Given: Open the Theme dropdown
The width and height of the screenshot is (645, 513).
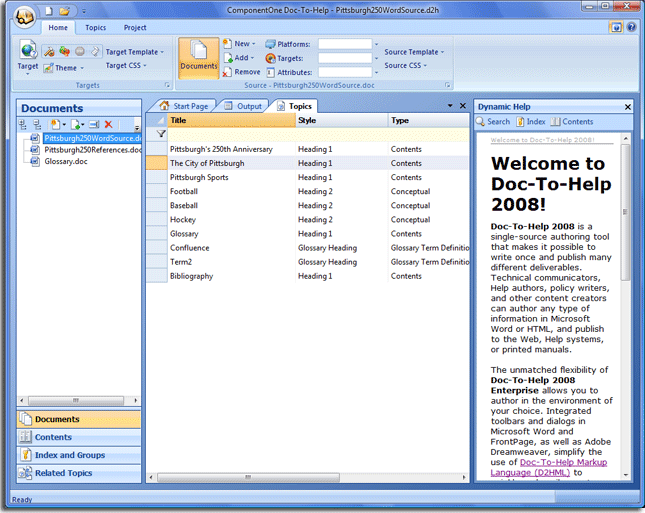Looking at the screenshot, I should (64, 68).
